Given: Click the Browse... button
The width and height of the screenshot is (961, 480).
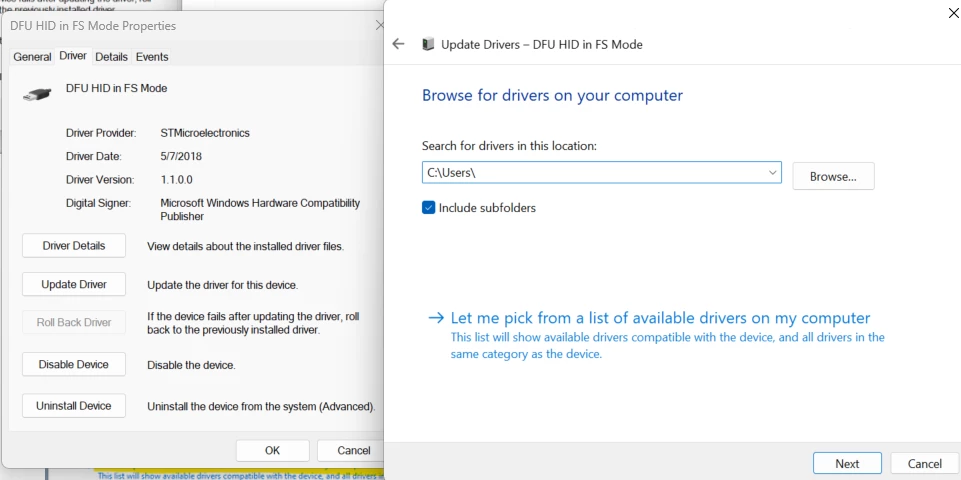Looking at the screenshot, I should click(x=833, y=176).
